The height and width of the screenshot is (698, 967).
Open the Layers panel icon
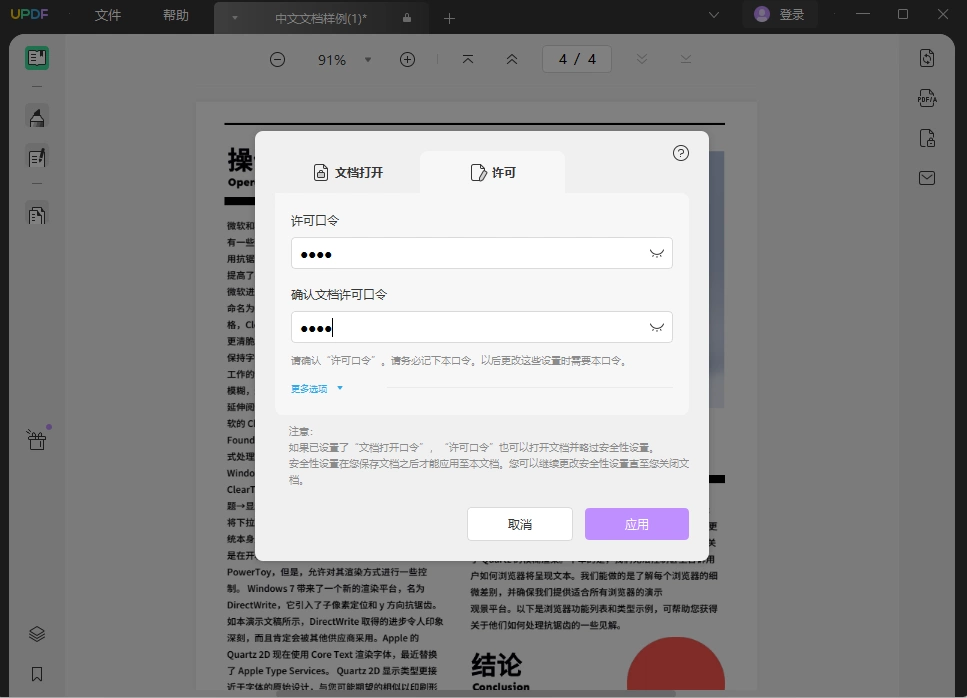[x=37, y=634]
